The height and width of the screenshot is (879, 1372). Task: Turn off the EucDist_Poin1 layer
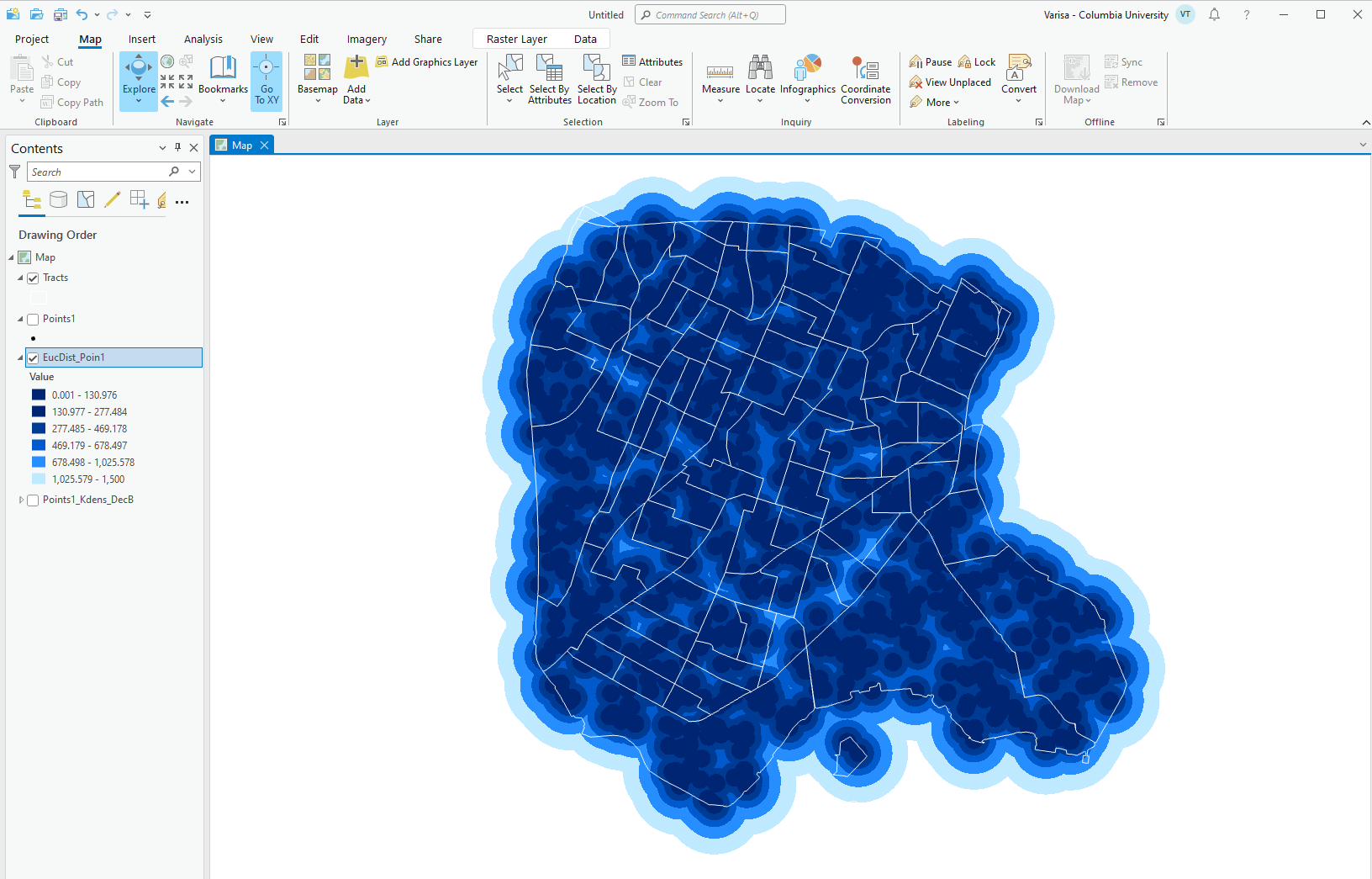(32, 357)
